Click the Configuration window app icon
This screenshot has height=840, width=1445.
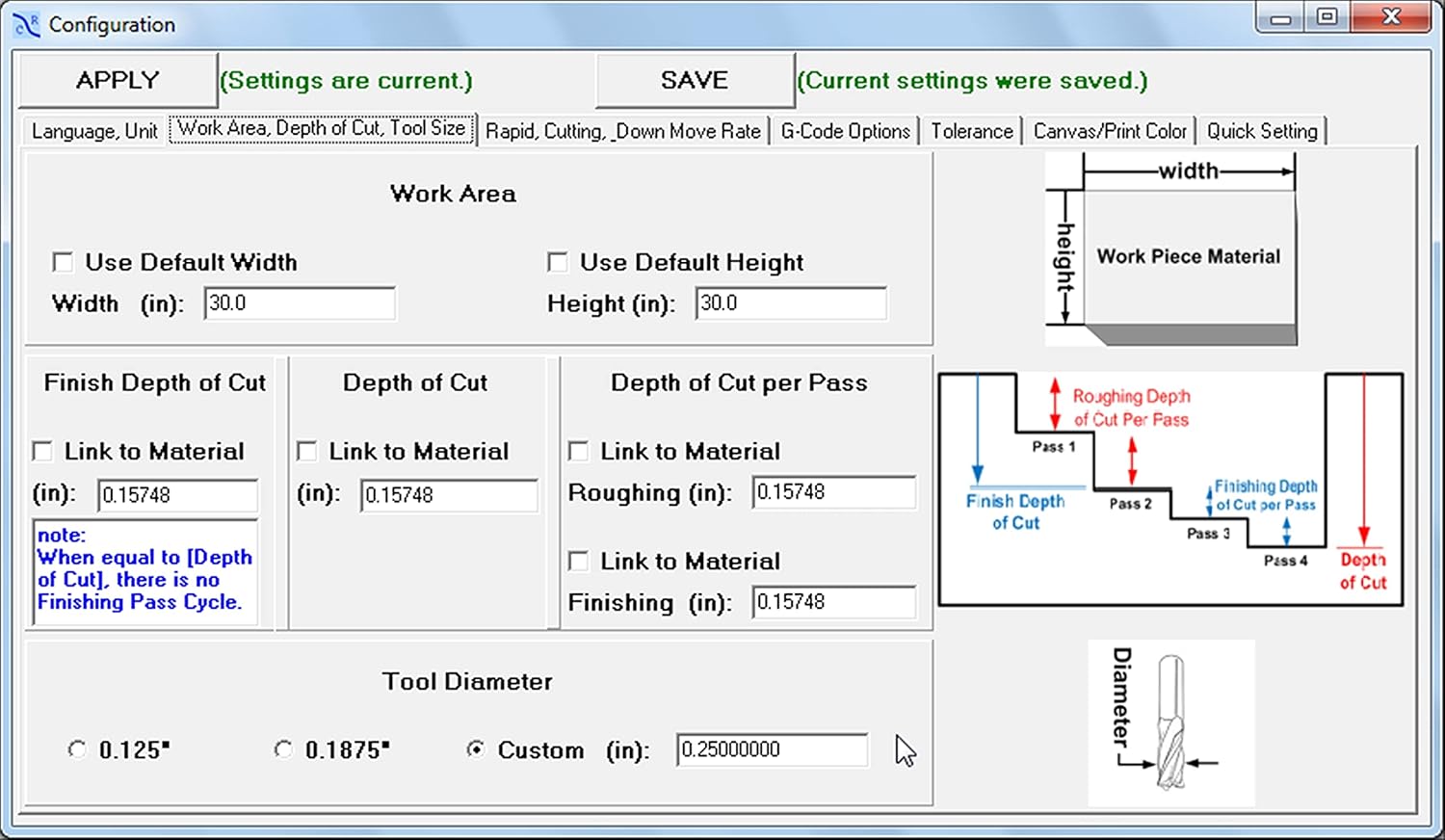(26, 24)
